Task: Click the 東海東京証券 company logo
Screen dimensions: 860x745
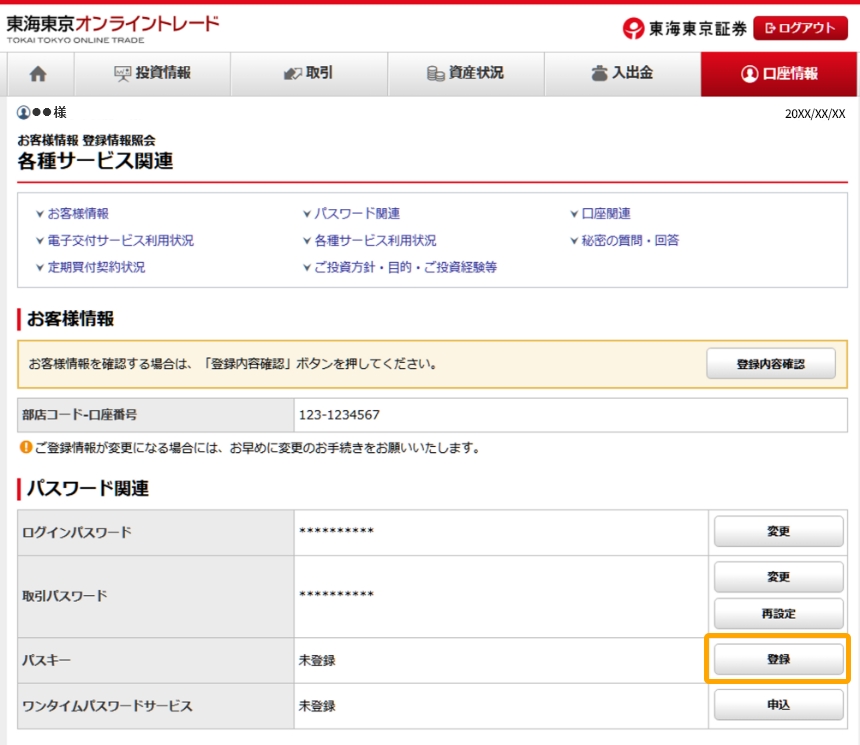Action: (x=684, y=29)
